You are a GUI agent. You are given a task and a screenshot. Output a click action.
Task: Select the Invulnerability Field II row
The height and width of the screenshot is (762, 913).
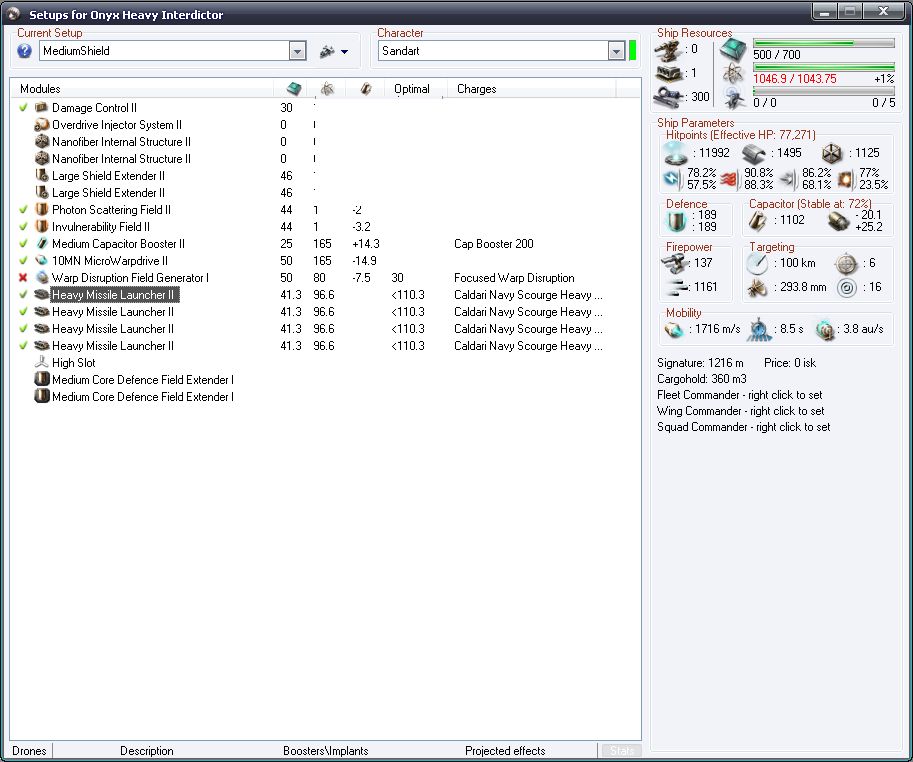tap(325, 226)
